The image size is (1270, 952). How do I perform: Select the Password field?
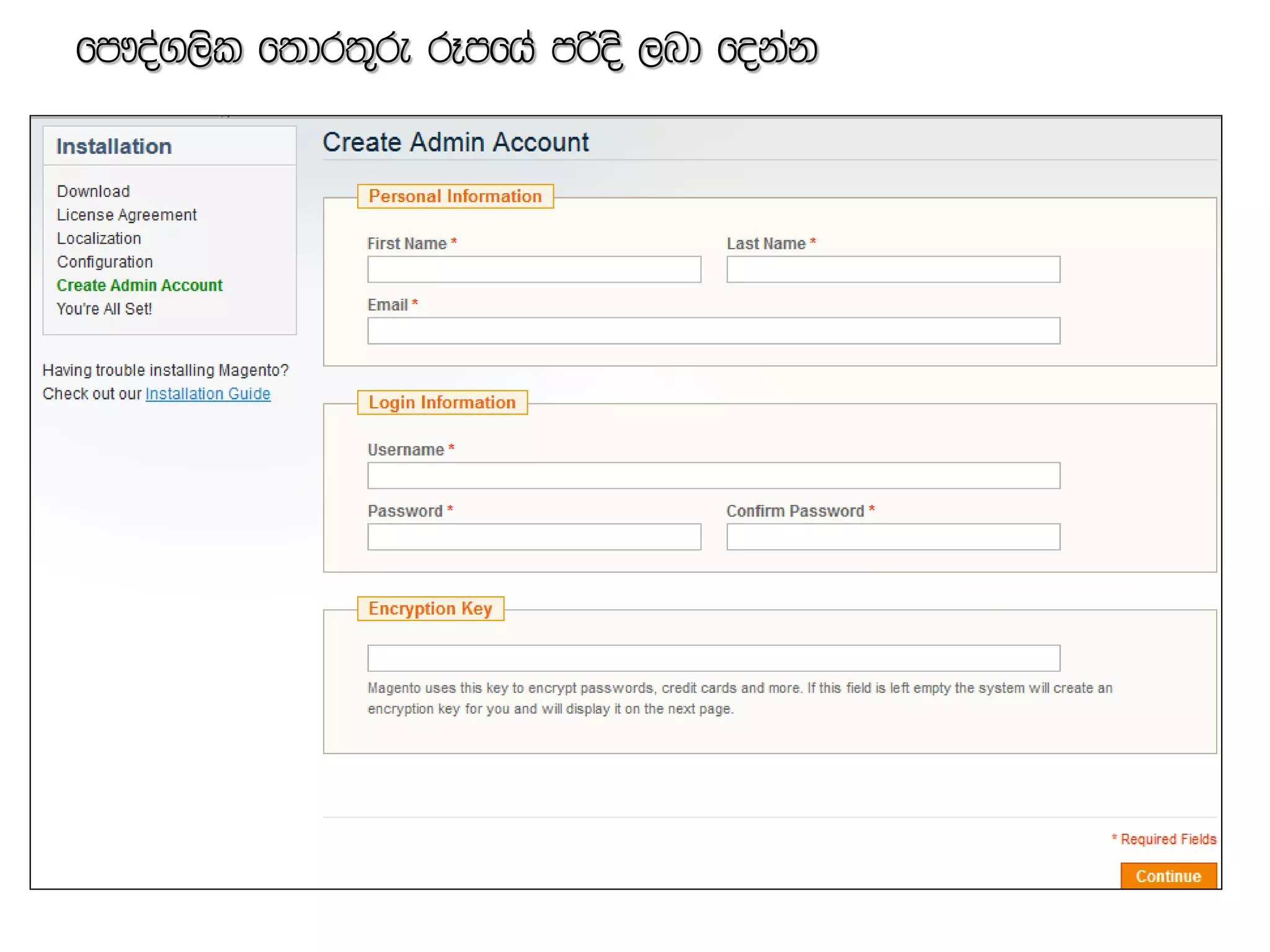coord(534,537)
